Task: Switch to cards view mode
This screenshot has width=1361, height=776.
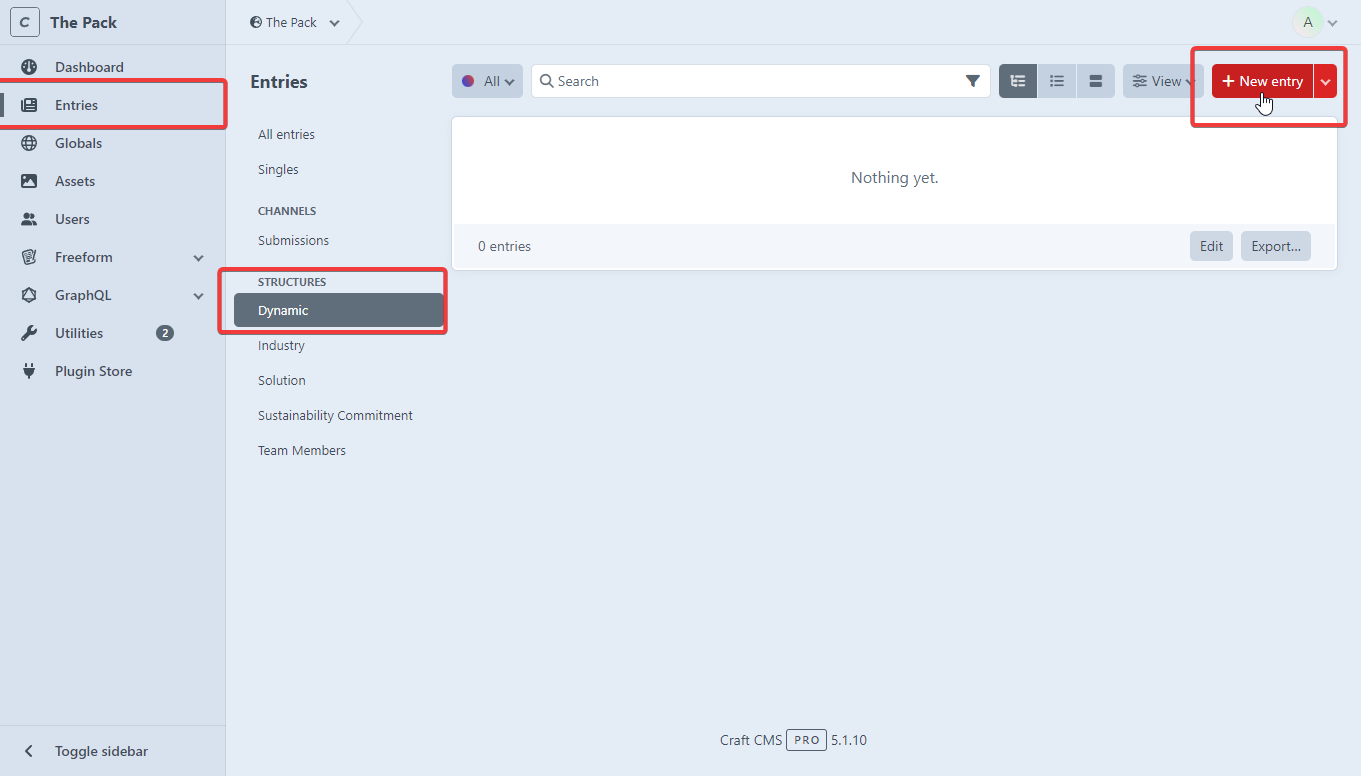Action: coord(1095,81)
